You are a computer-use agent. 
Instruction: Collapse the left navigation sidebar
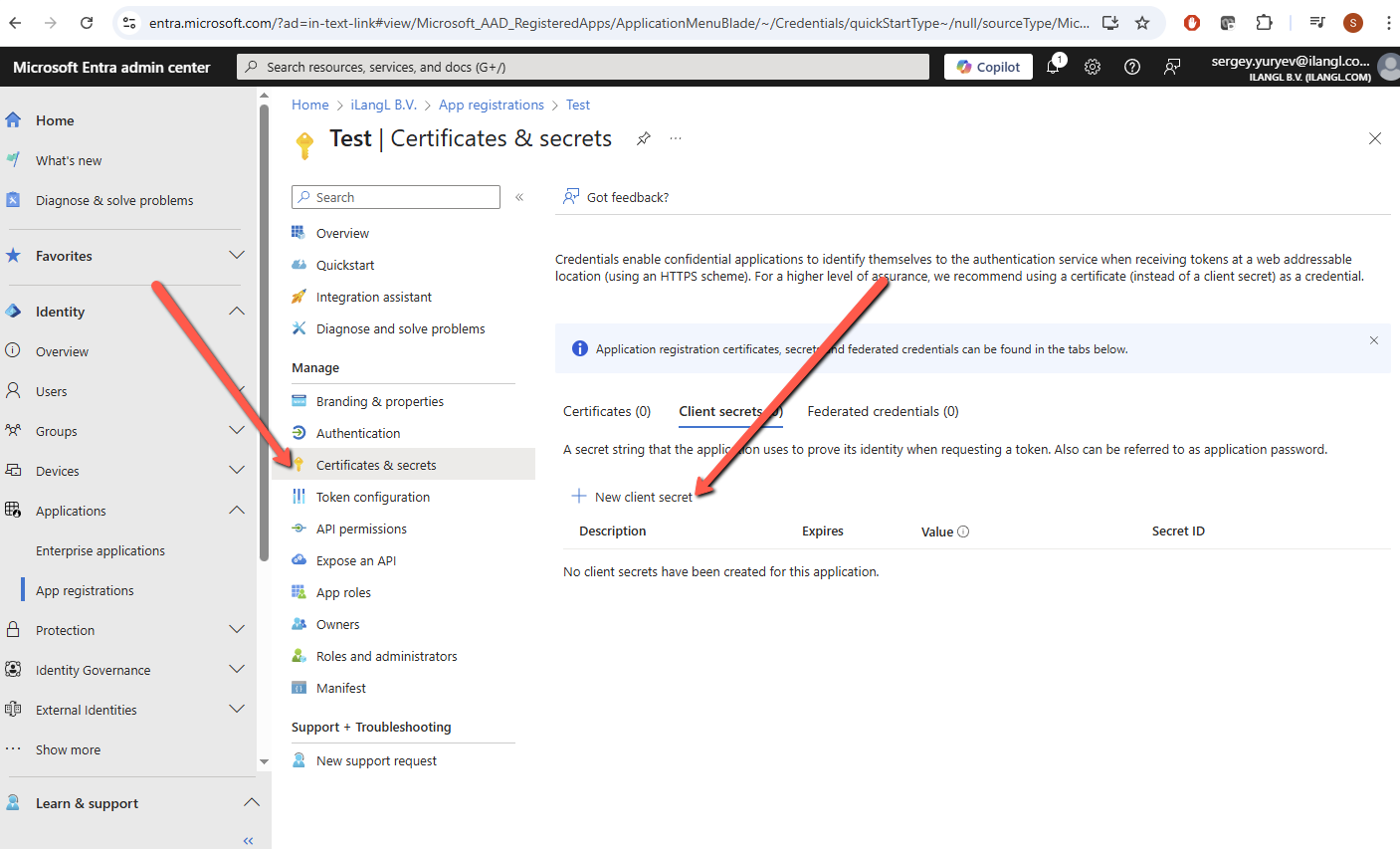pyautogui.click(x=249, y=841)
